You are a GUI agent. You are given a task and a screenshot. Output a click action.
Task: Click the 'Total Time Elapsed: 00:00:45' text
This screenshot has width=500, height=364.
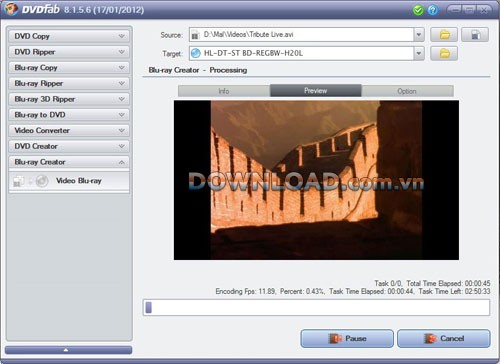coord(448,284)
